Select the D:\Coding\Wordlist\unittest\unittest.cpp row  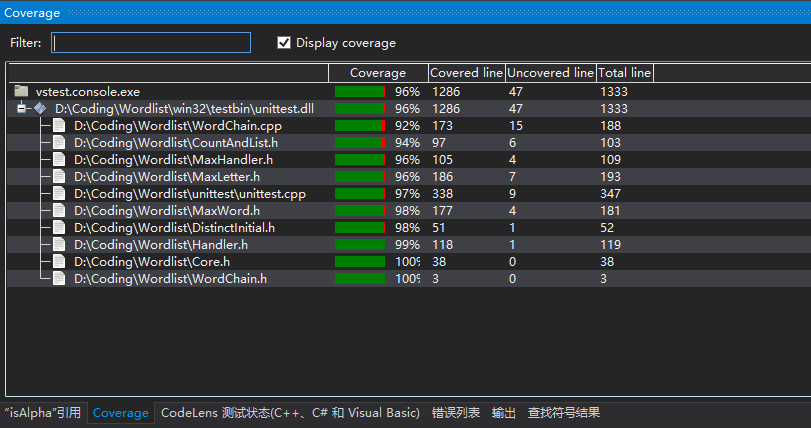[409, 194]
